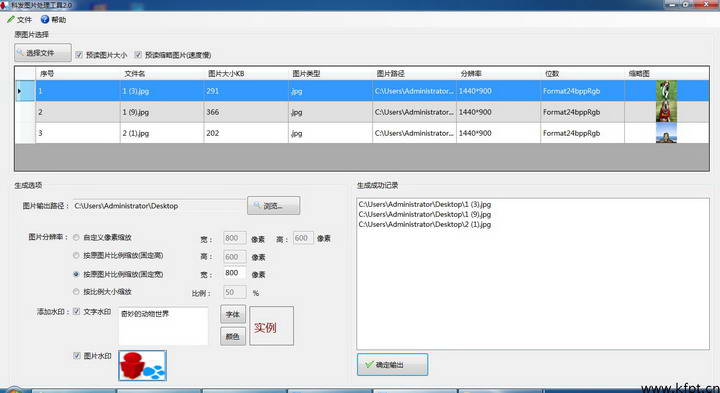Viewport: 720px width, 393px height.
Task: Toggle the 预读缩略图片 checkbox
Action: tap(138, 55)
